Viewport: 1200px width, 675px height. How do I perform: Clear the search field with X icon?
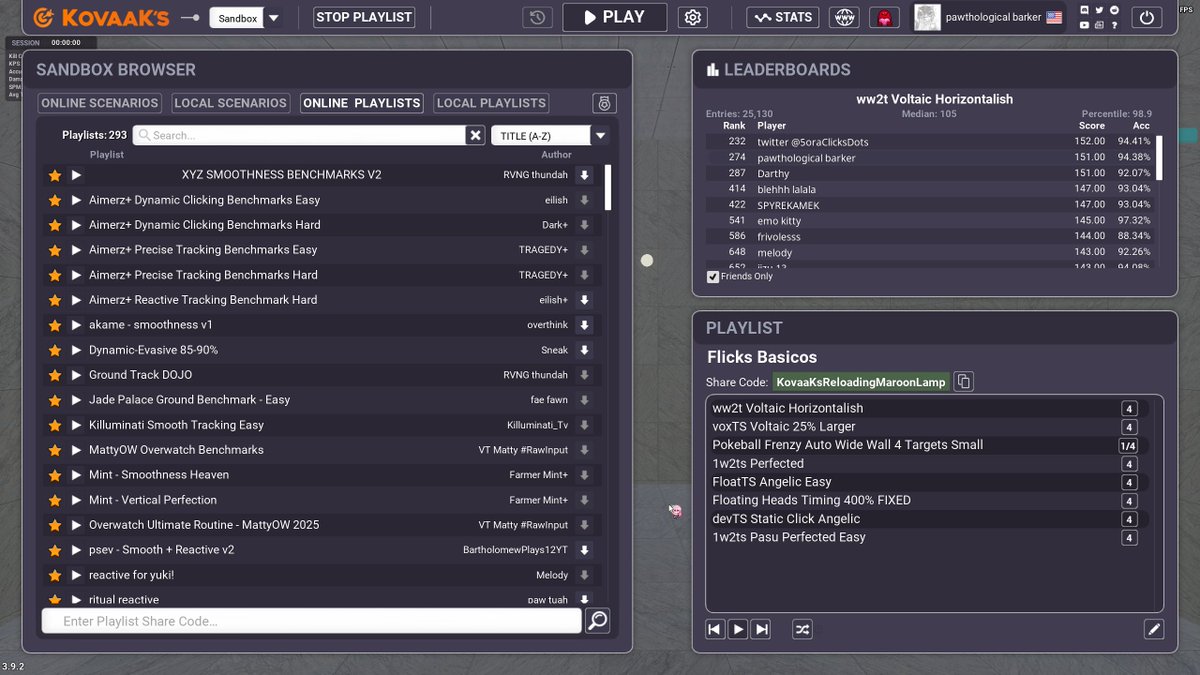(475, 135)
